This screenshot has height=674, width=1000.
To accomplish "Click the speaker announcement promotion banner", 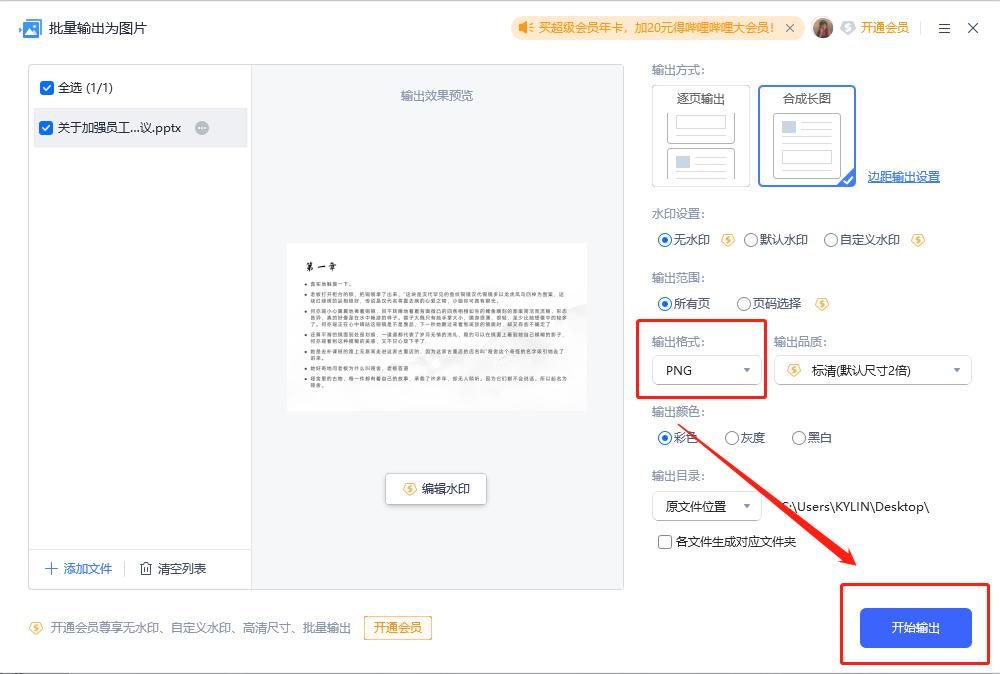I will [657, 28].
